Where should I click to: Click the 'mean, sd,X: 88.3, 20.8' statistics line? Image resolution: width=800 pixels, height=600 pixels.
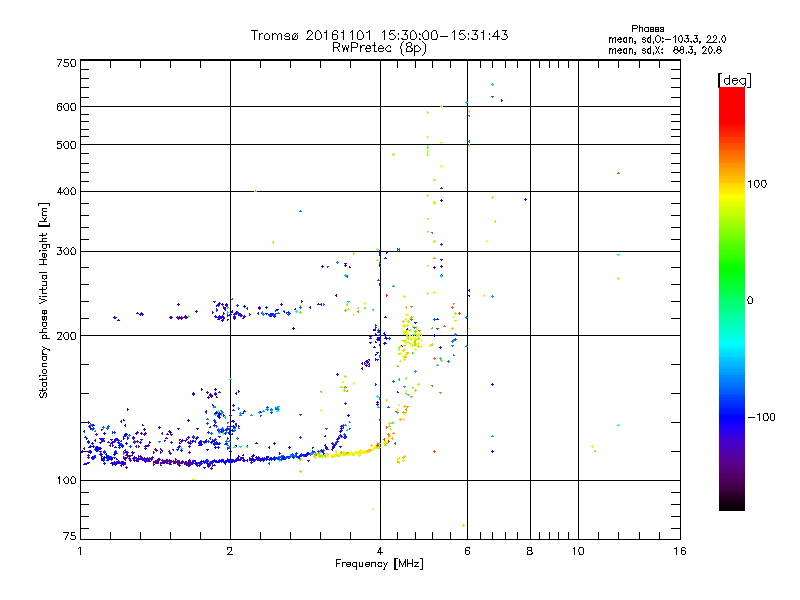(665, 50)
